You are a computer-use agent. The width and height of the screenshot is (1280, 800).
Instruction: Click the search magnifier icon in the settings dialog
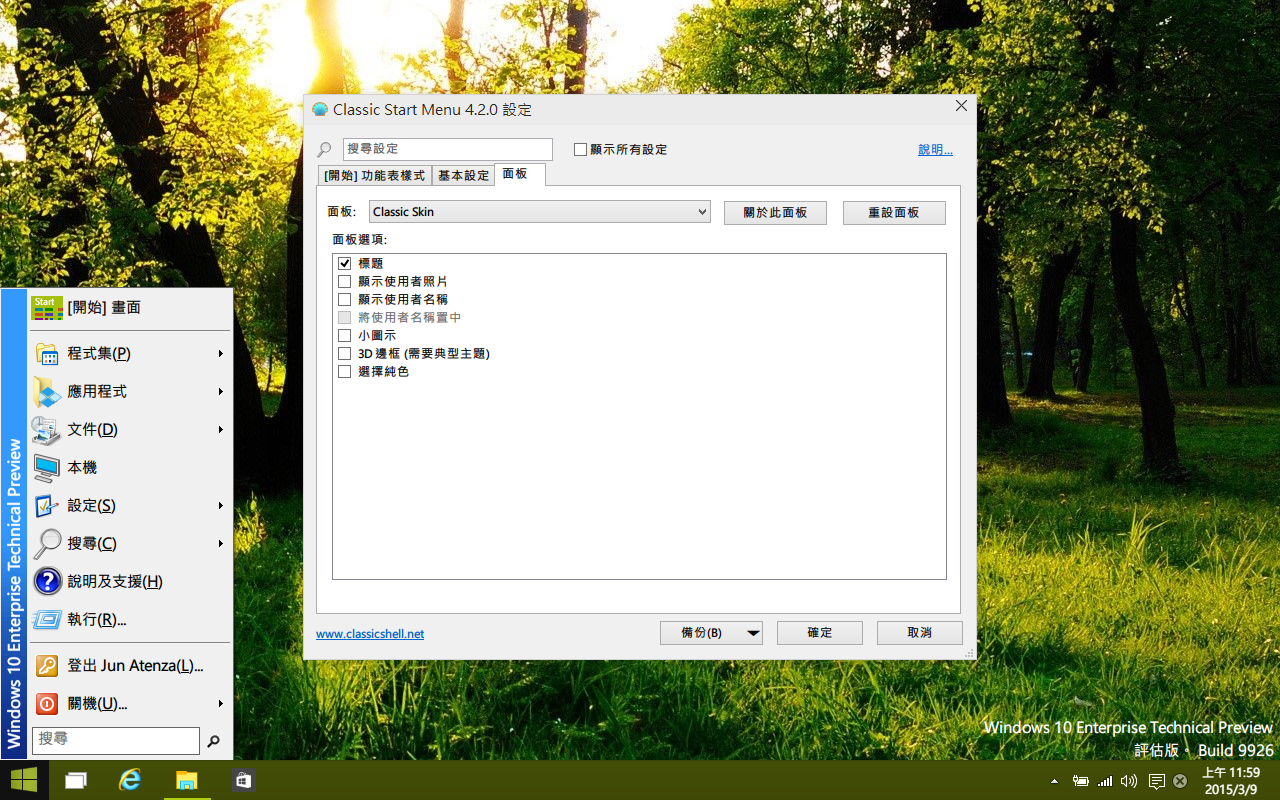324,150
